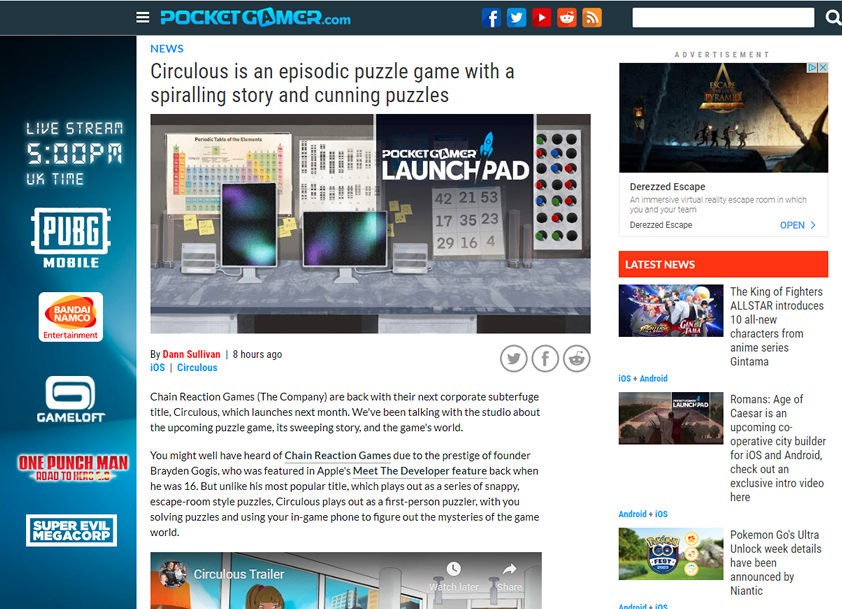Image resolution: width=842 pixels, height=609 pixels.
Task: Open Pocket Gamer Reddit icon in header
Action: [x=567, y=18]
